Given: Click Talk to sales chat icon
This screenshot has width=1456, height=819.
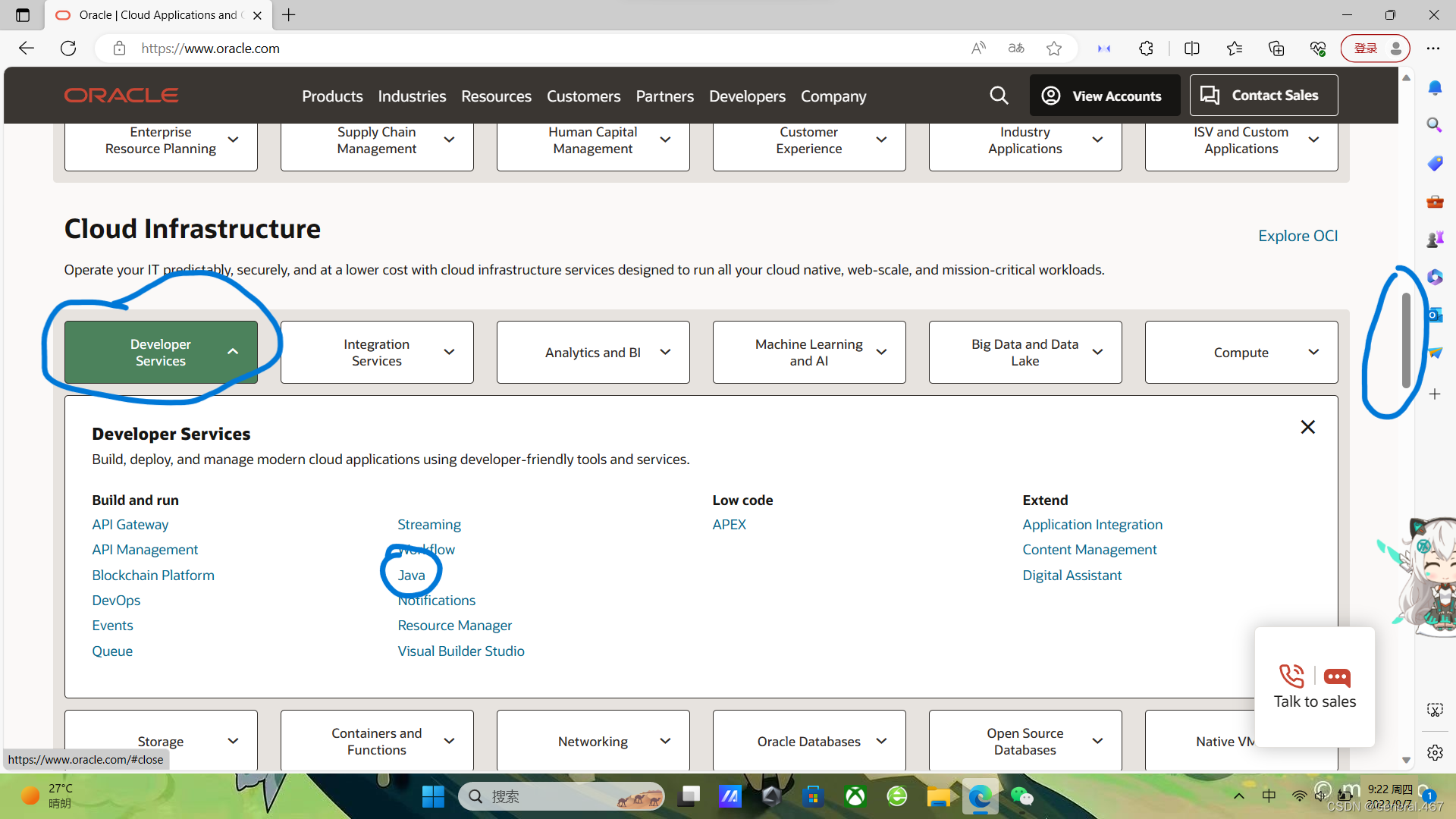Looking at the screenshot, I should click(x=1336, y=676).
